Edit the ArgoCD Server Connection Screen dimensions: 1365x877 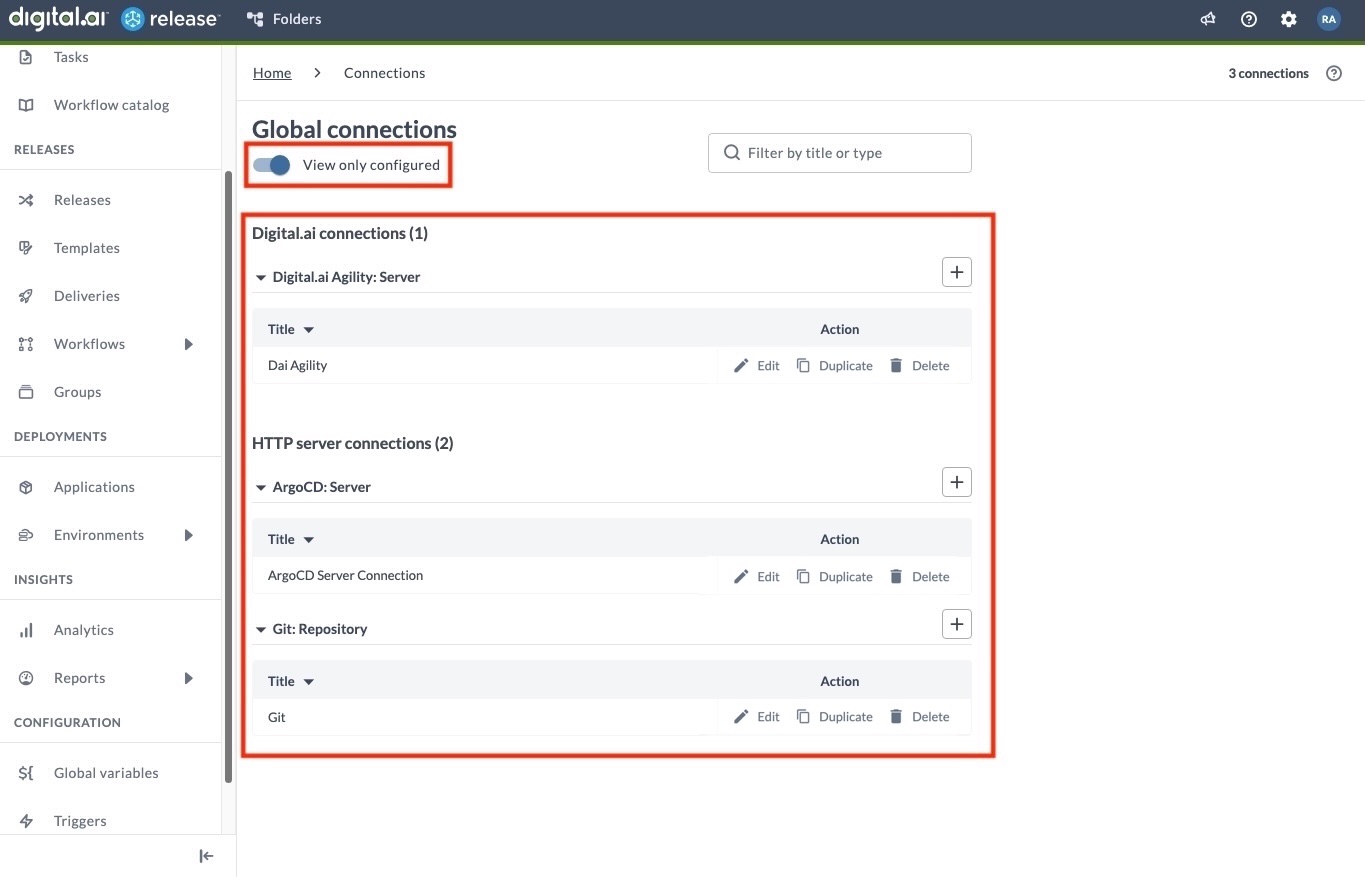click(756, 576)
